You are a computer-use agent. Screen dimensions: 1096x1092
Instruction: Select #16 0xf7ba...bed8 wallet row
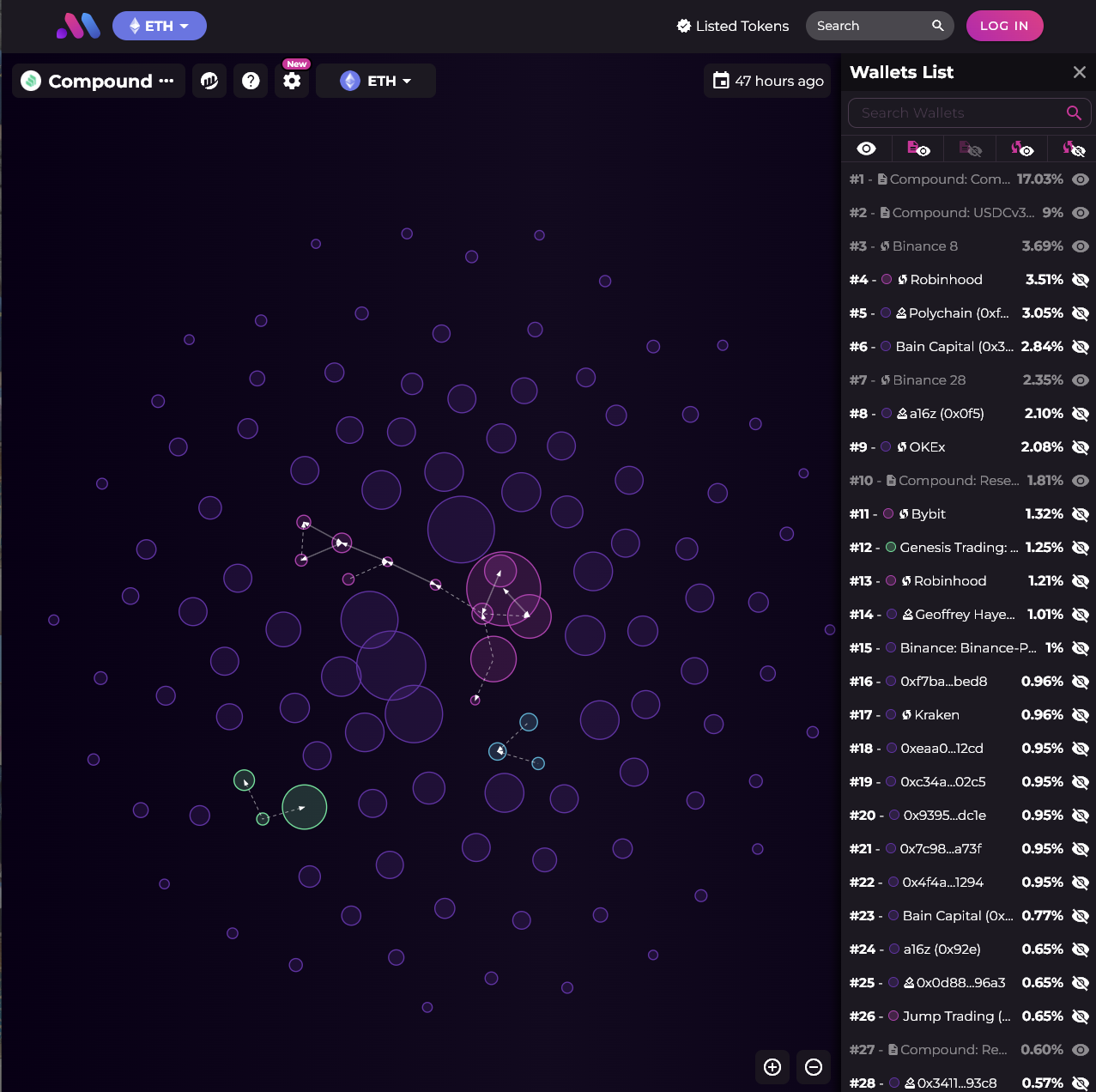[969, 682]
